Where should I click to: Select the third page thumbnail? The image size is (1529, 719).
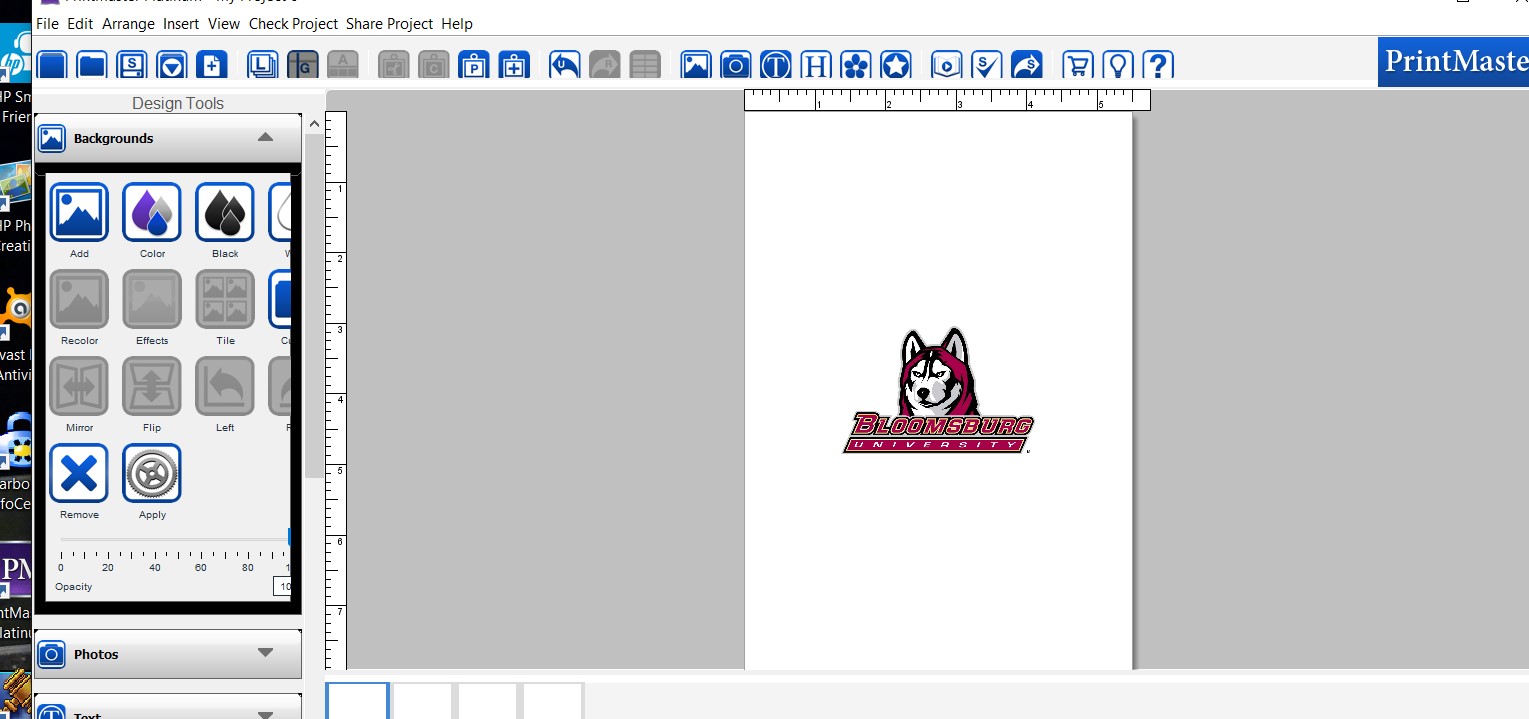[x=487, y=701]
